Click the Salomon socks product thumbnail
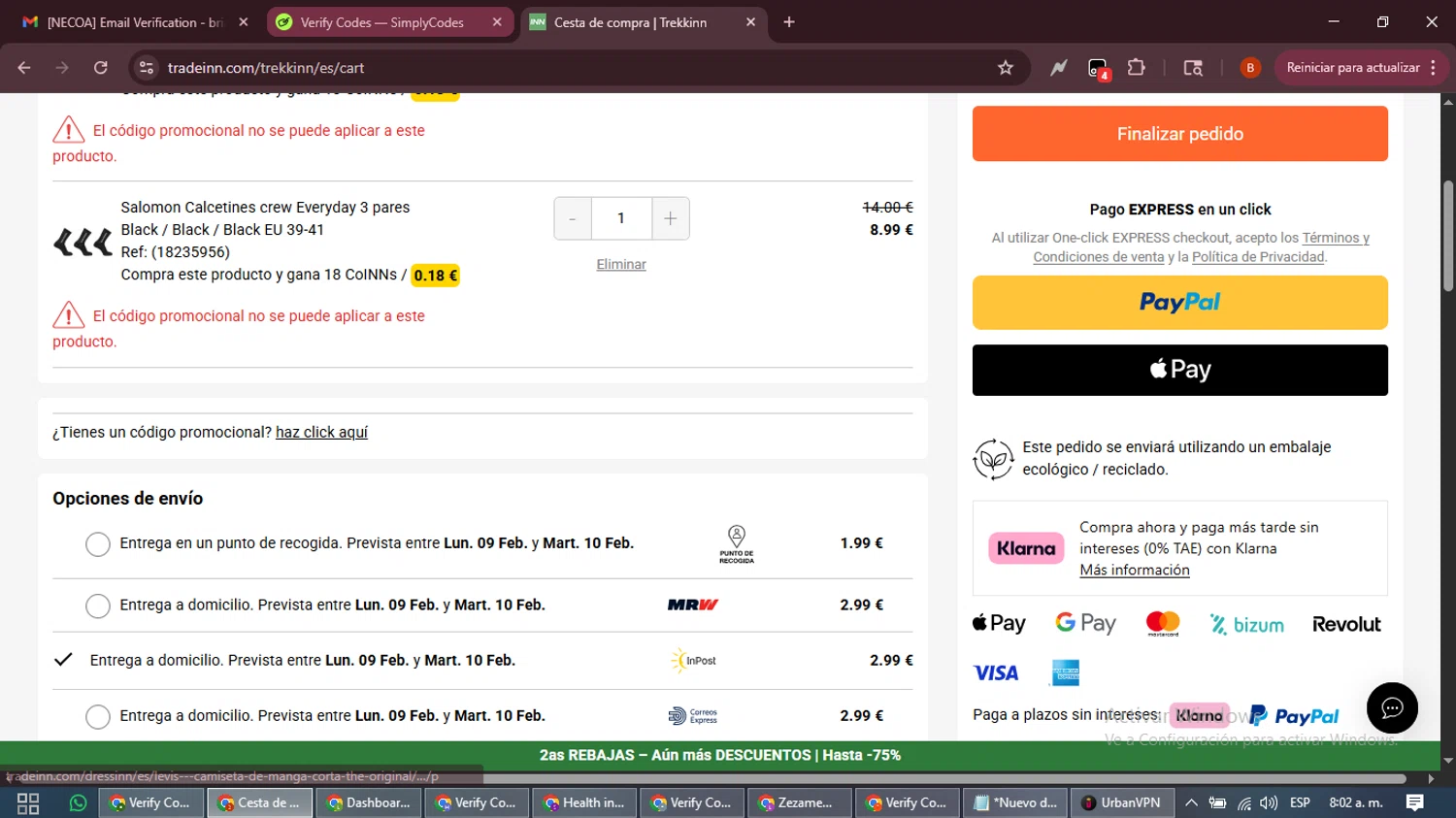The height and width of the screenshot is (818, 1456). pyautogui.click(x=83, y=242)
